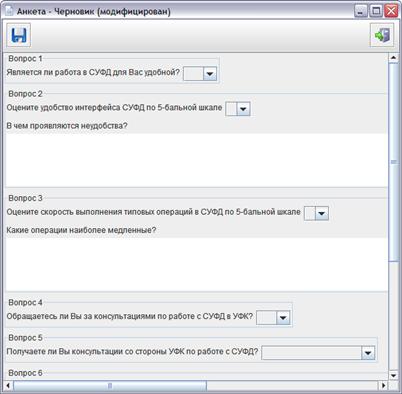Close the Анкета - Черновик window
This screenshot has height=394, width=402.
coord(391,11)
